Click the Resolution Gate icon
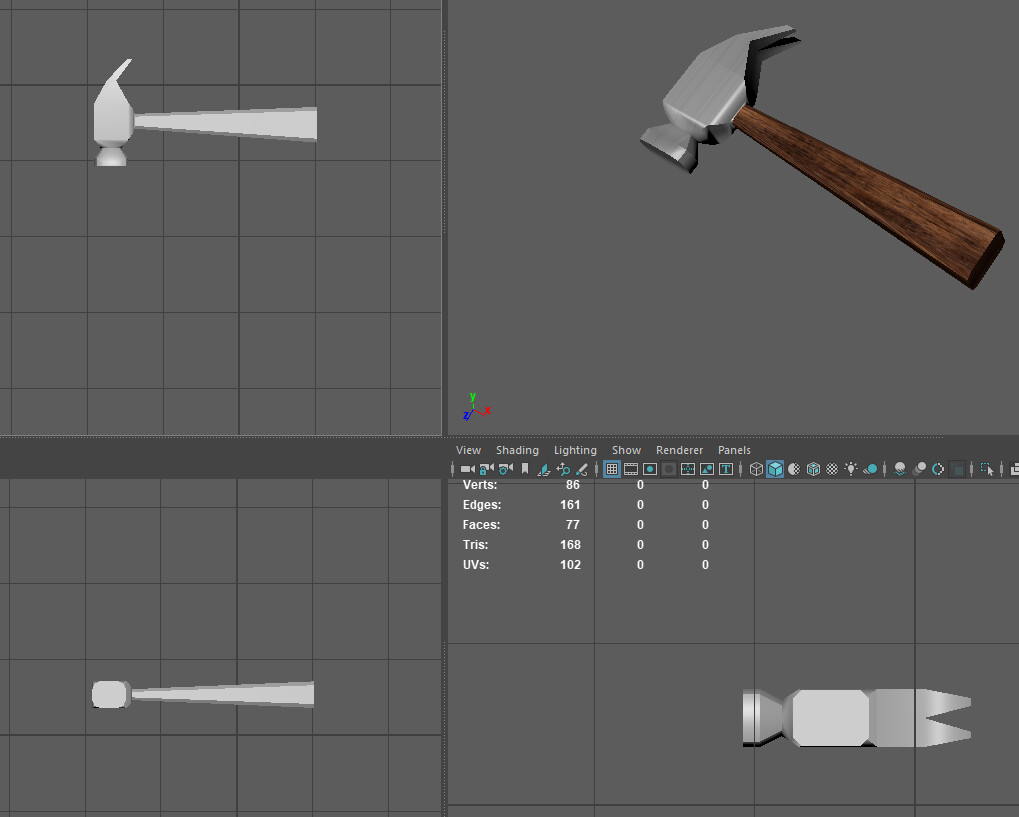Viewport: 1019px width, 817px height. click(650, 468)
